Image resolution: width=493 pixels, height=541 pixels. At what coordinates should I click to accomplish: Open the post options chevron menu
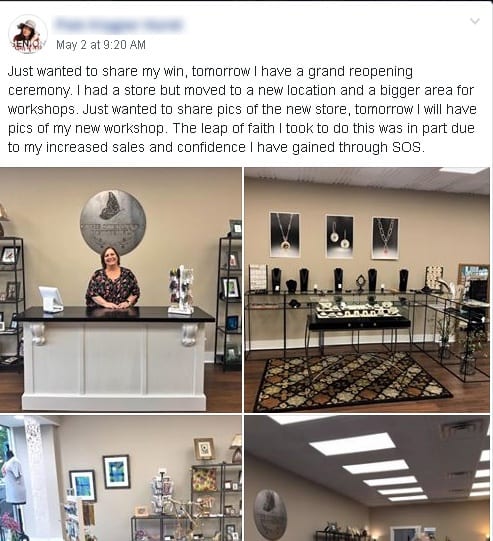475,21
